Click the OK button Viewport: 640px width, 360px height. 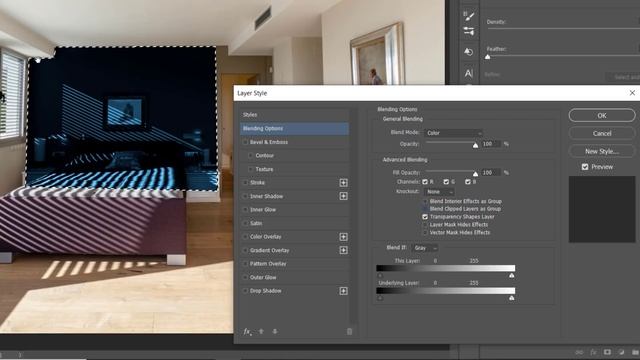click(x=602, y=116)
